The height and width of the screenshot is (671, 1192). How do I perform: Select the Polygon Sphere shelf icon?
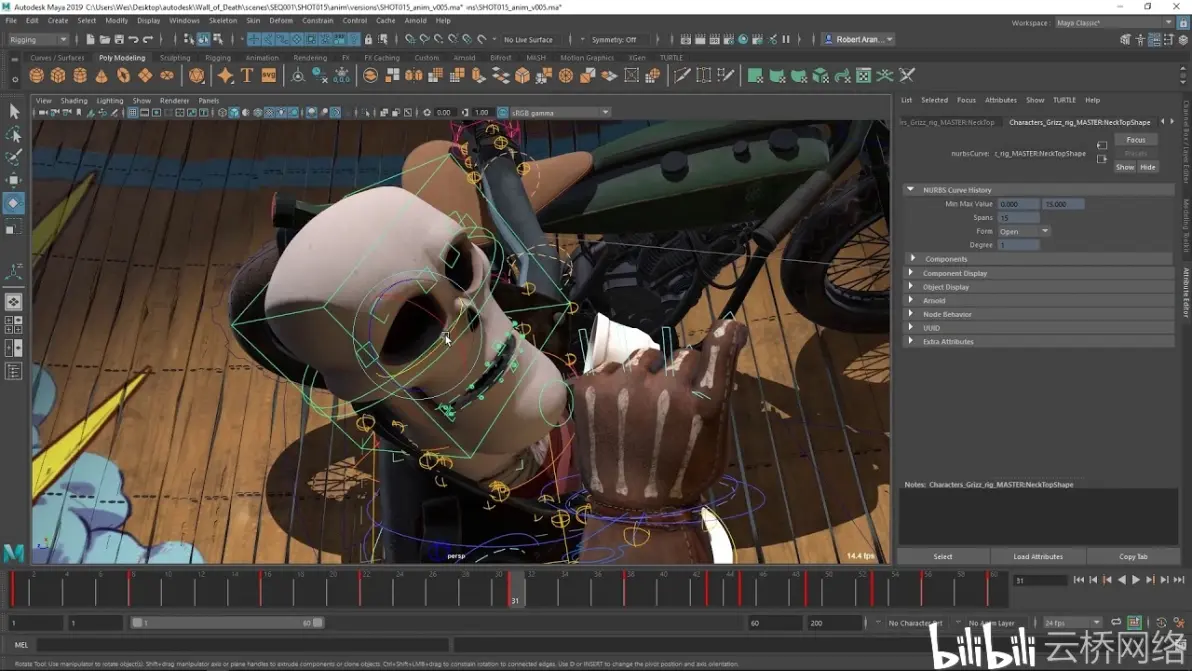tap(36, 75)
